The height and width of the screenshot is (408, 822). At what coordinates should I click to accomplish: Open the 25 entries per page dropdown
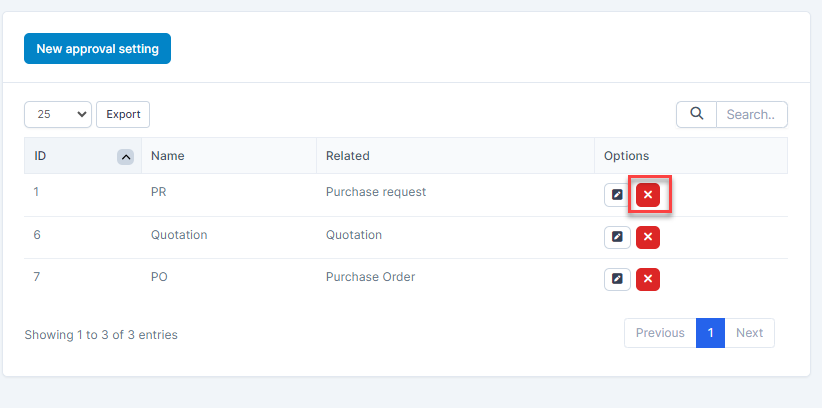tap(58, 114)
